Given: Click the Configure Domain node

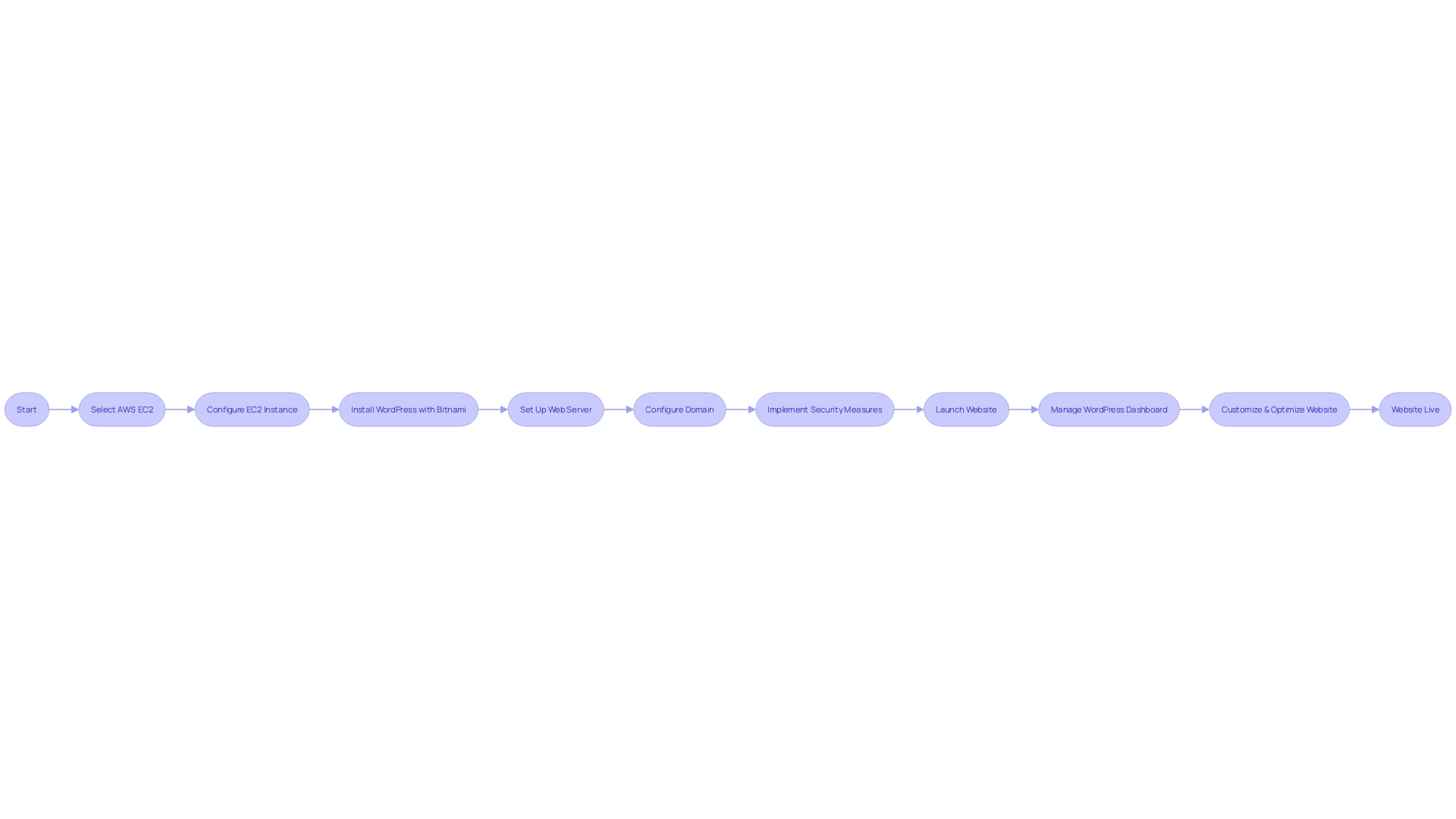Looking at the screenshot, I should 679,409.
